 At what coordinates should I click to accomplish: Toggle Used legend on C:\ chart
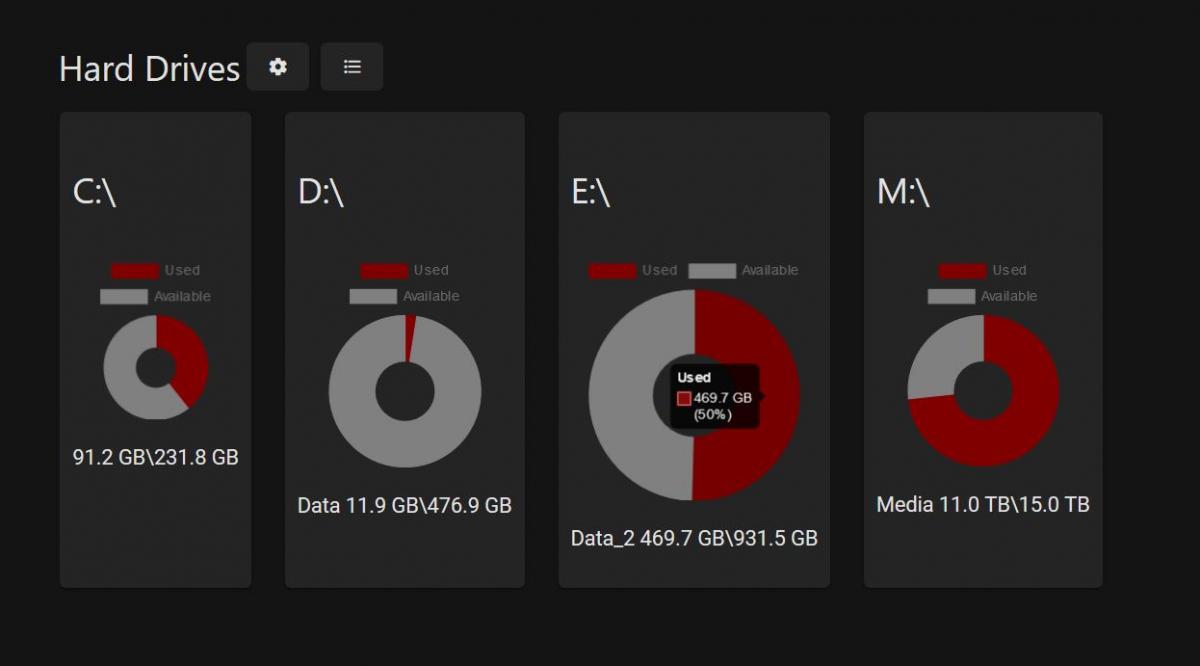[155, 270]
